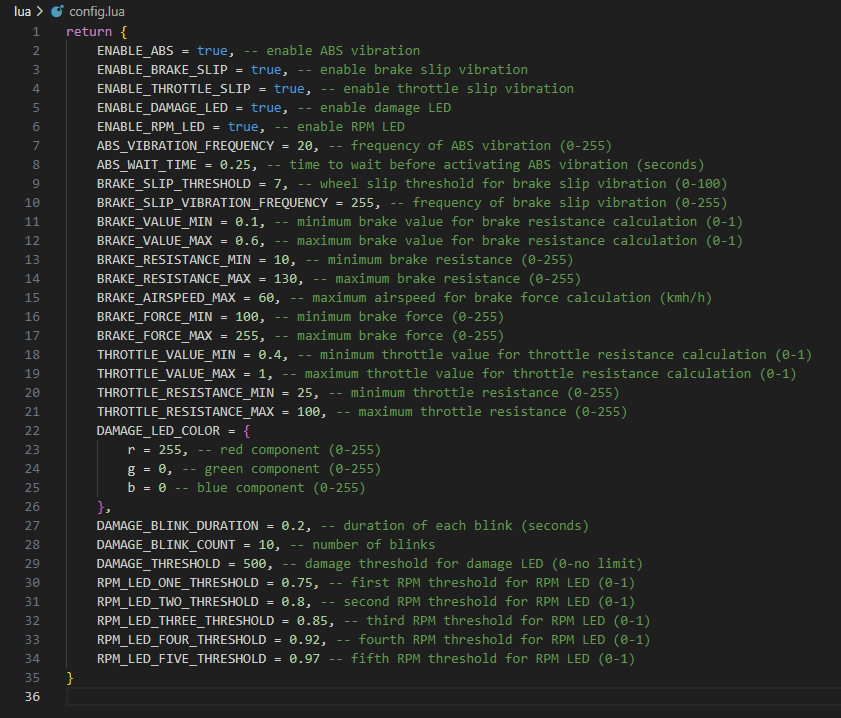The width and height of the screenshot is (841, 718).
Task: Click the 'true' value of ENABLE_RPM_LED
Action: (243, 127)
